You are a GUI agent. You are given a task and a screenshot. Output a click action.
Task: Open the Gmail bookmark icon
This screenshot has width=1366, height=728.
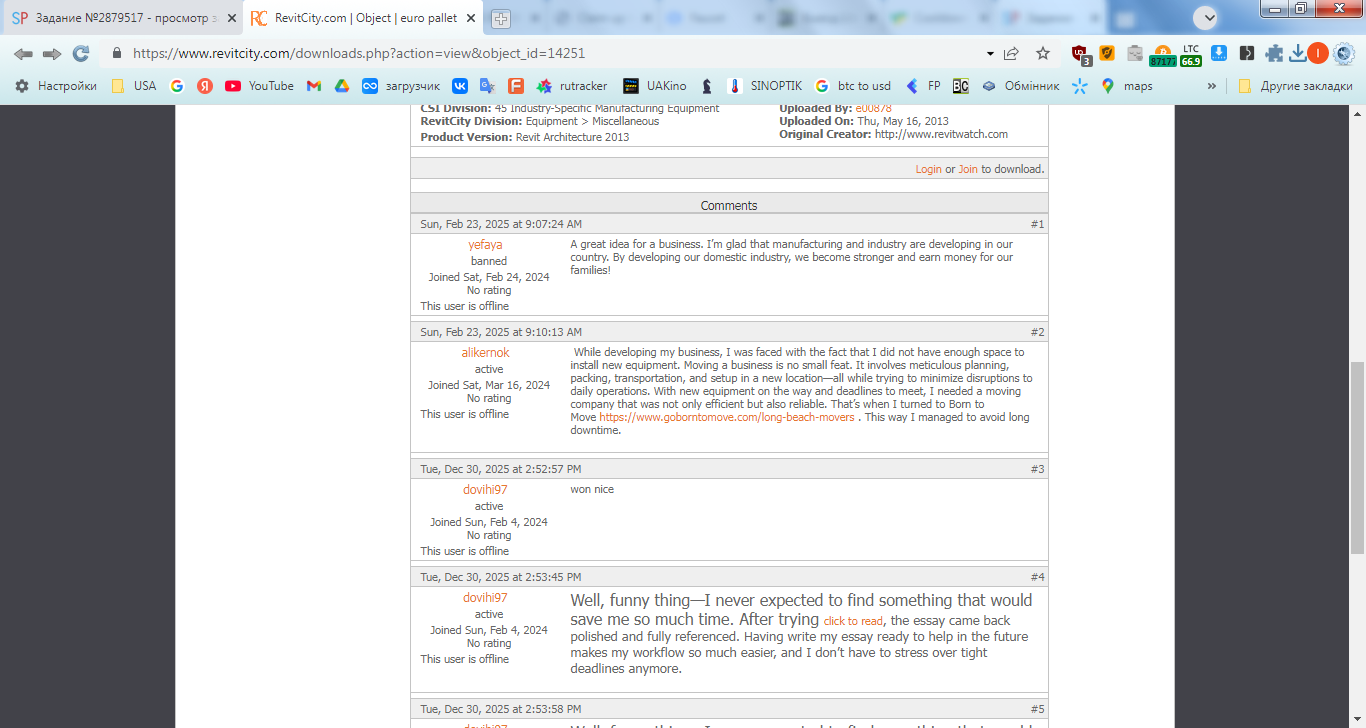pyautogui.click(x=314, y=86)
